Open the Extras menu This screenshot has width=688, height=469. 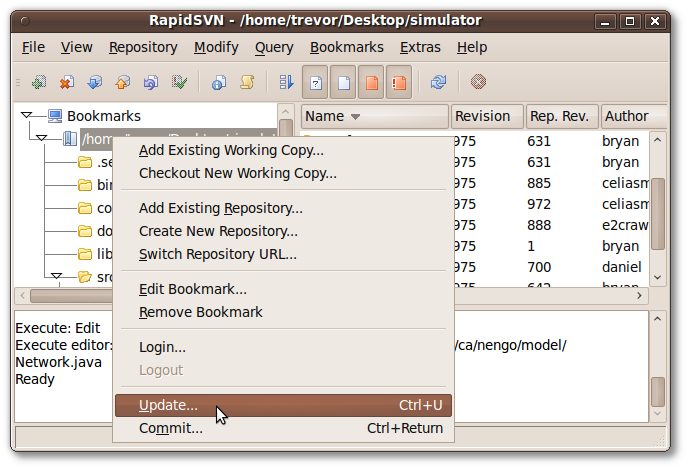[420, 47]
